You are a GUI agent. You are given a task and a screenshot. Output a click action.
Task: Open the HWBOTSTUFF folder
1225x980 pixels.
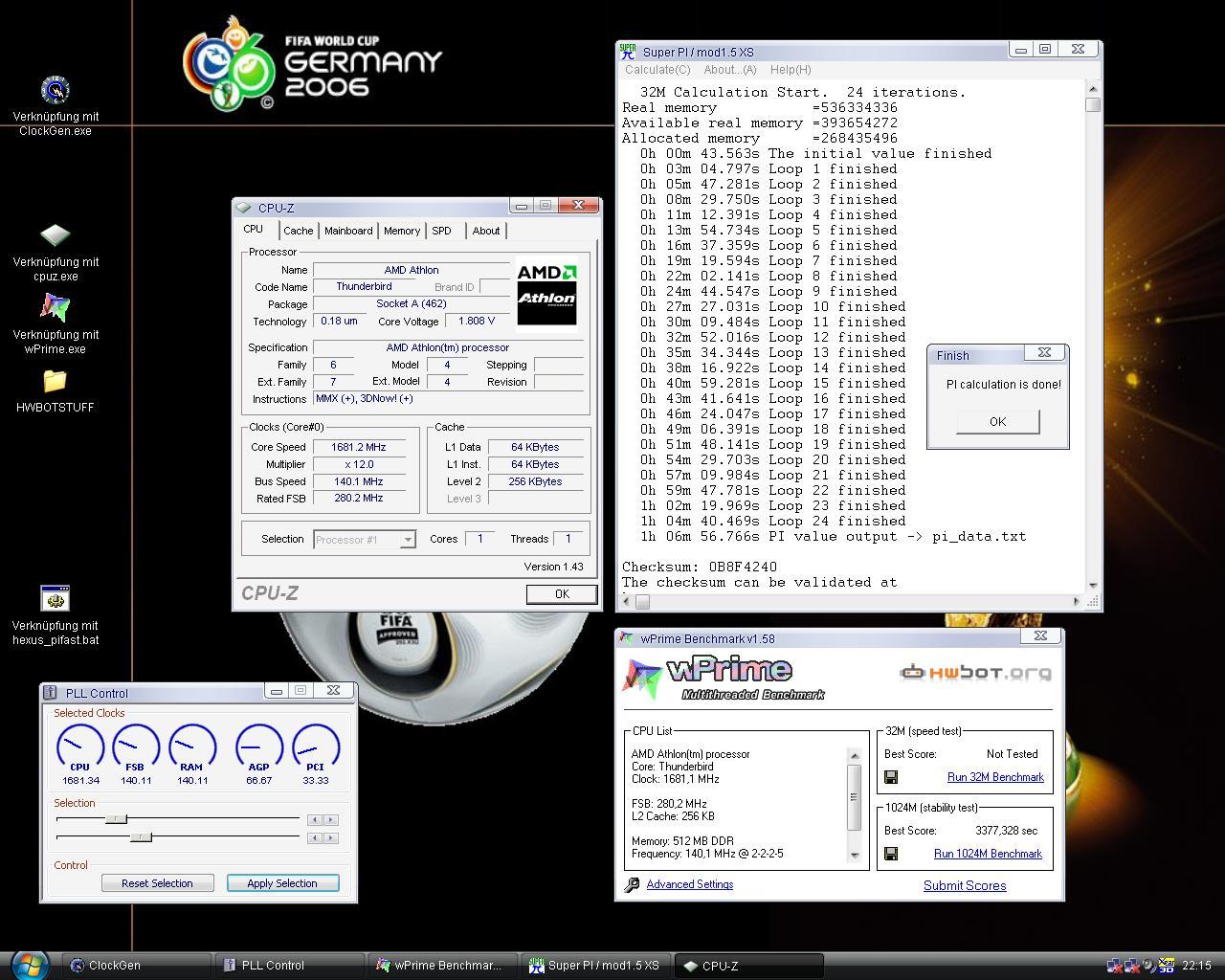(x=56, y=381)
